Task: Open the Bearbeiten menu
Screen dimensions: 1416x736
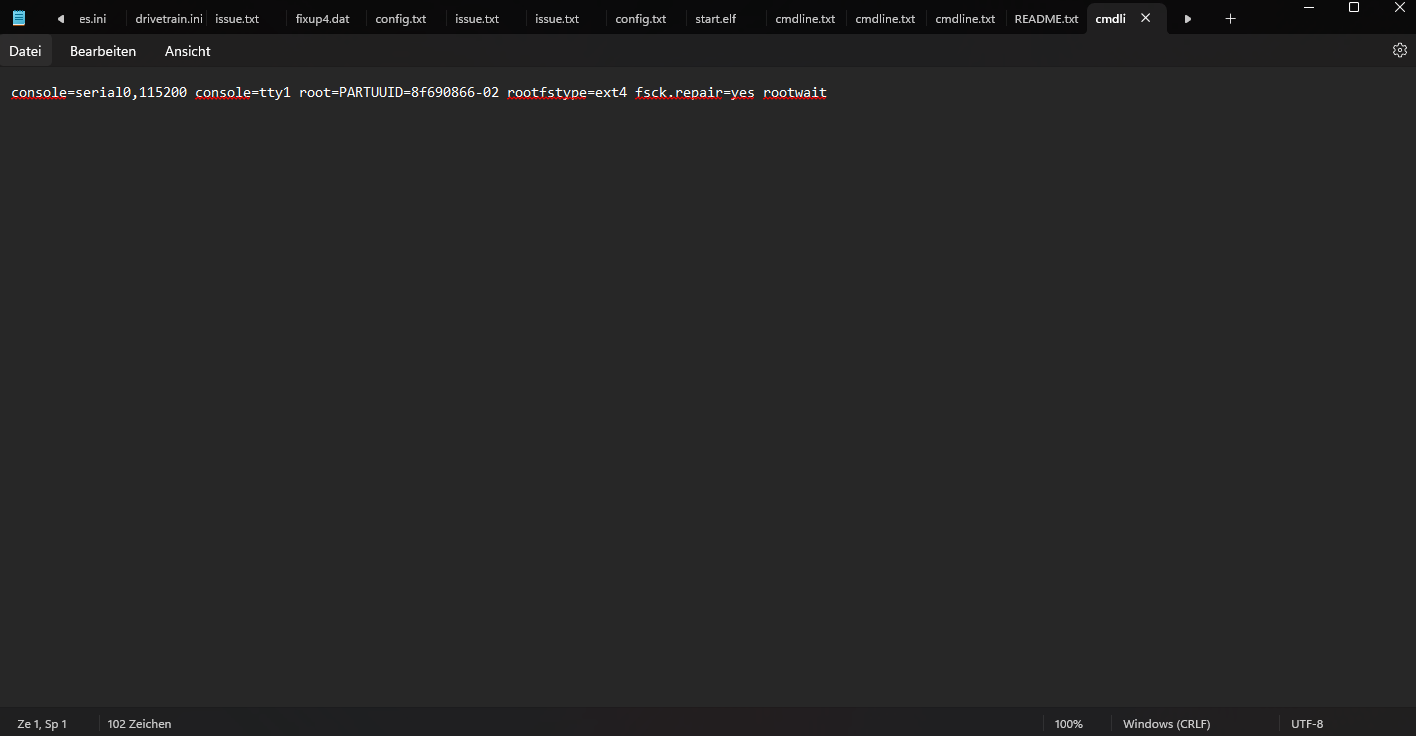Action: tap(103, 51)
